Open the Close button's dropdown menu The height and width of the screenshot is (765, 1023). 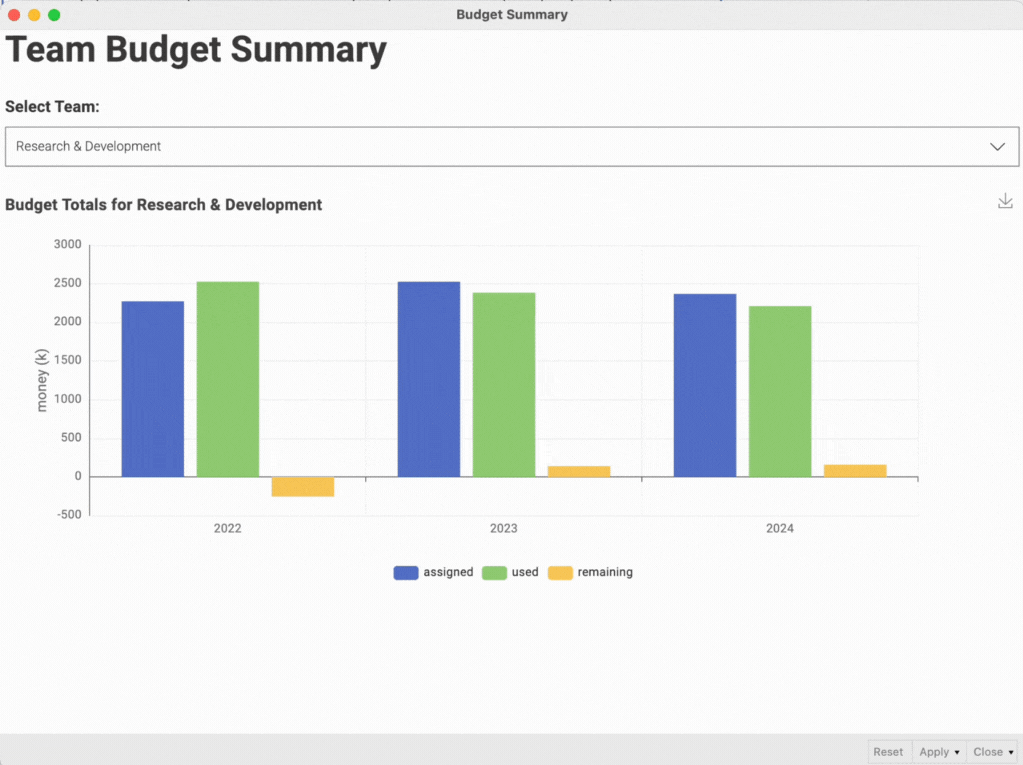click(1010, 751)
